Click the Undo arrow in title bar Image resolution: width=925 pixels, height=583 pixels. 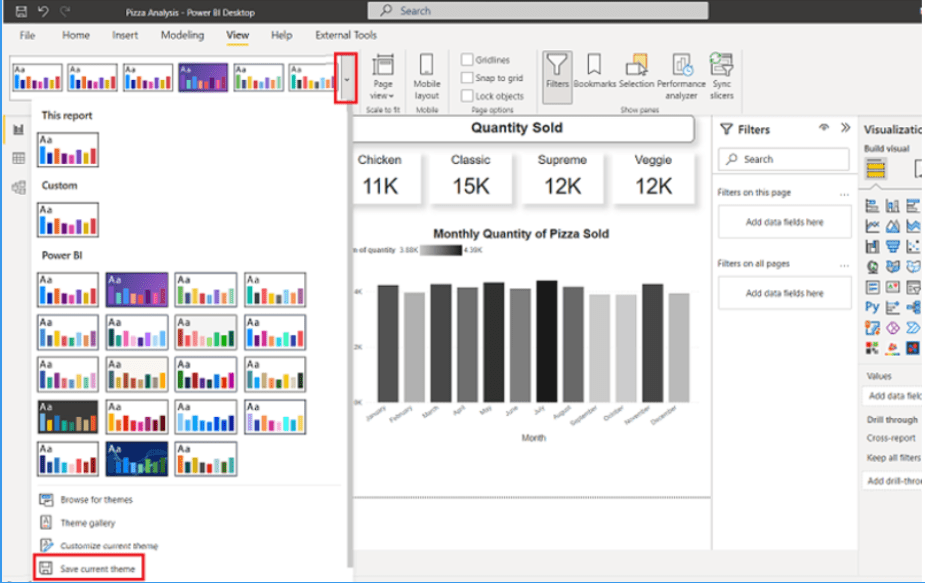[43, 12]
